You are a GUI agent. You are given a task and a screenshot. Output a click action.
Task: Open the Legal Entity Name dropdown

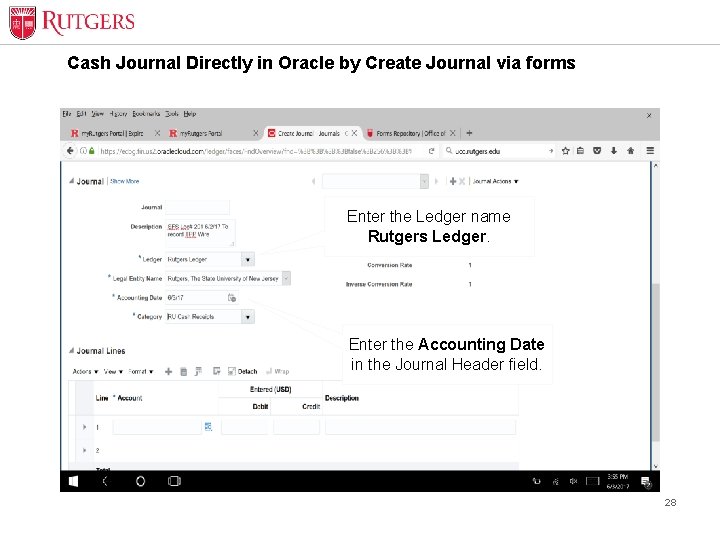pyautogui.click(x=286, y=278)
